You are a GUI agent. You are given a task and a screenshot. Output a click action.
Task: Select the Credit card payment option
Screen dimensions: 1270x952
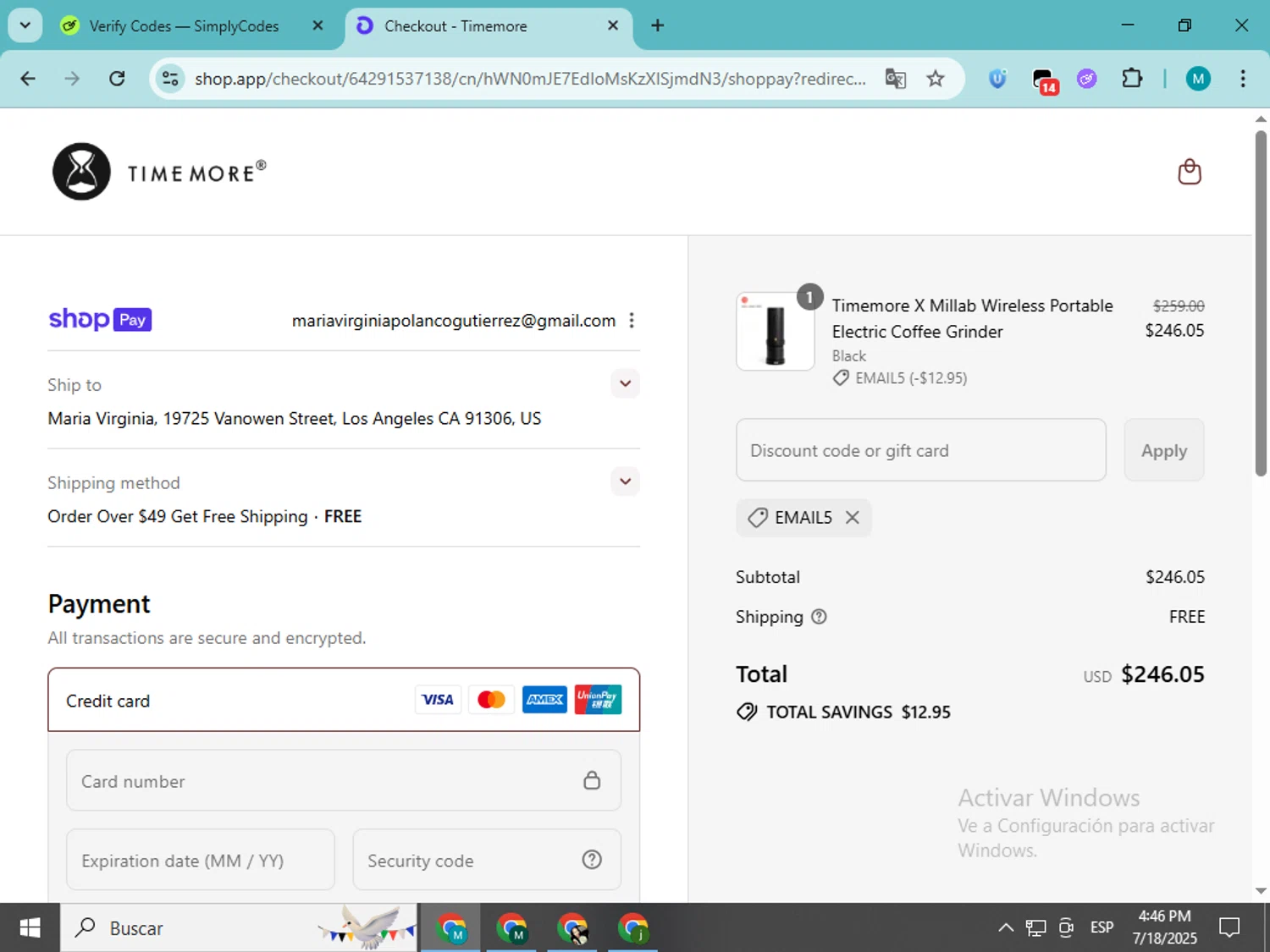click(x=344, y=700)
